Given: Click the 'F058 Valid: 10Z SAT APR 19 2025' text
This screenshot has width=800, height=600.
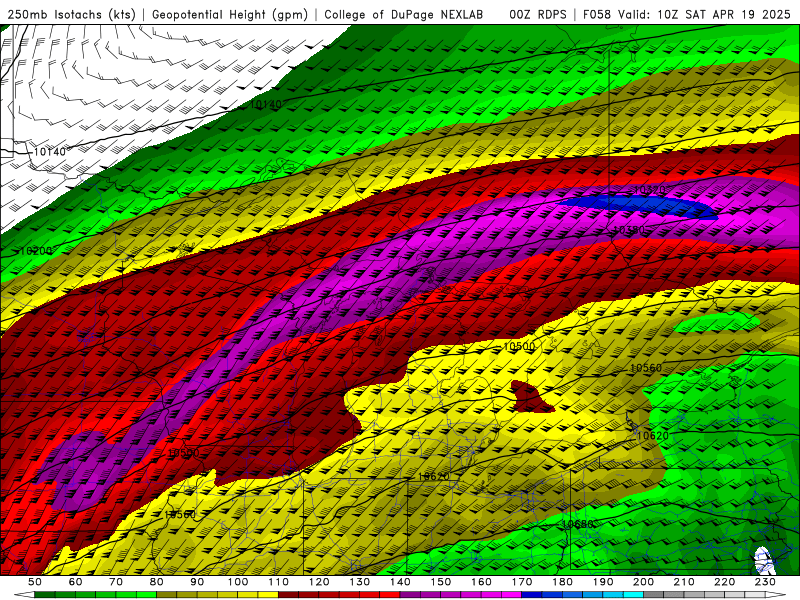Looking at the screenshot, I should (x=687, y=14).
